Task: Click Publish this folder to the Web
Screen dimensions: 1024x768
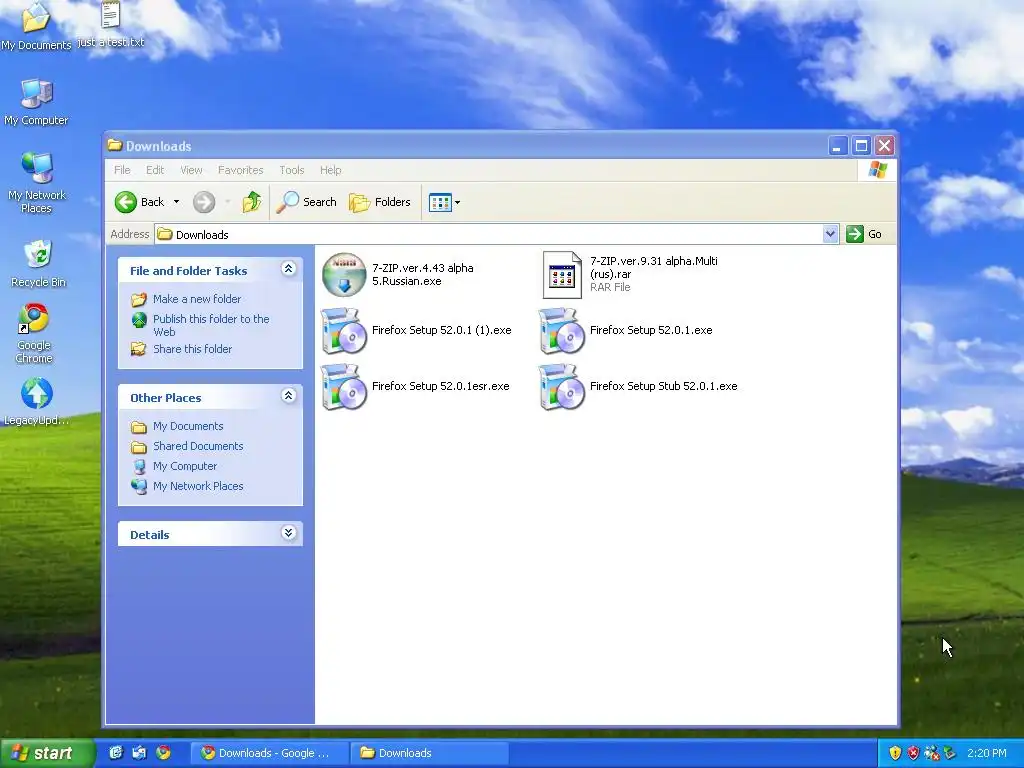Action: point(211,325)
